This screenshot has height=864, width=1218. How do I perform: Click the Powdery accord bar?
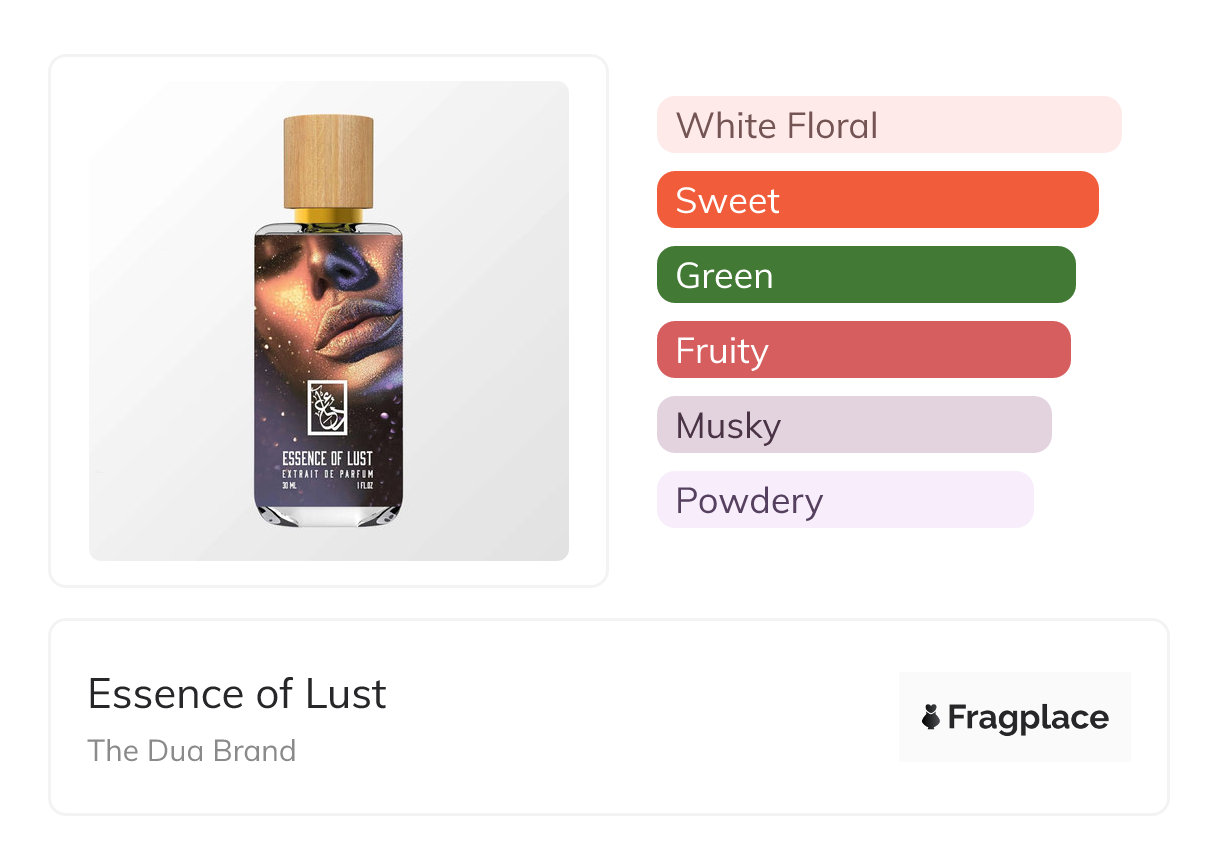pos(844,500)
